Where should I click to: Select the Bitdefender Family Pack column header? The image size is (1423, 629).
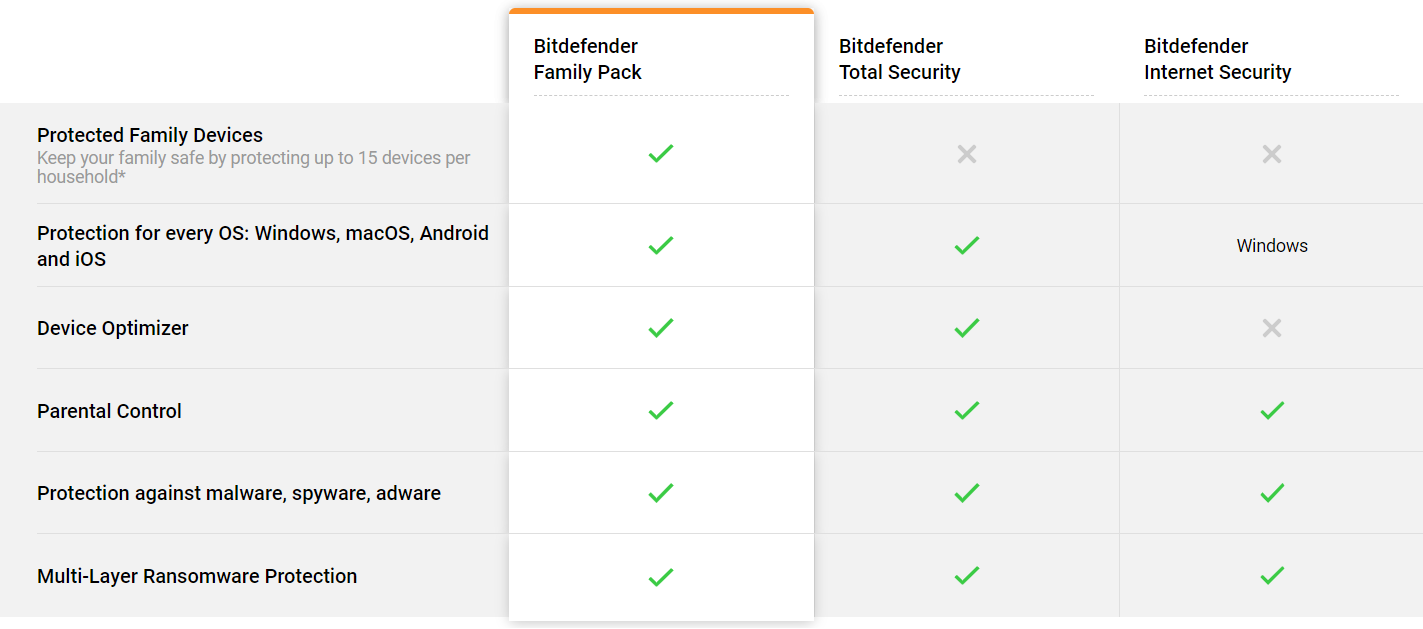[588, 59]
